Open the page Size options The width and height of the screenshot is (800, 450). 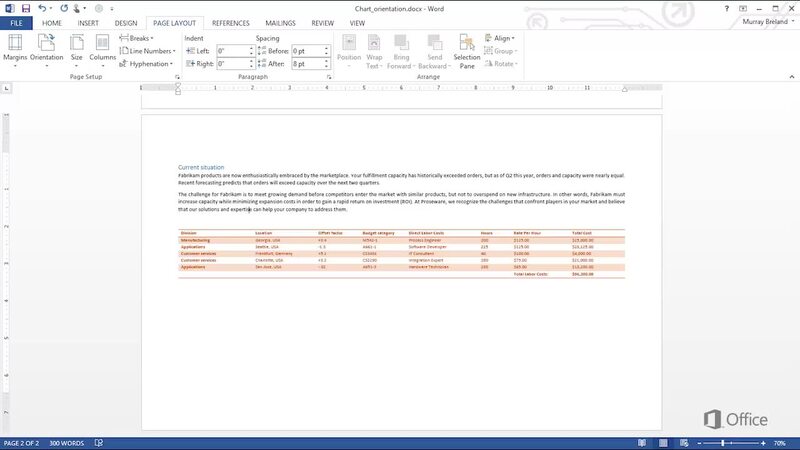pyautogui.click(x=76, y=47)
